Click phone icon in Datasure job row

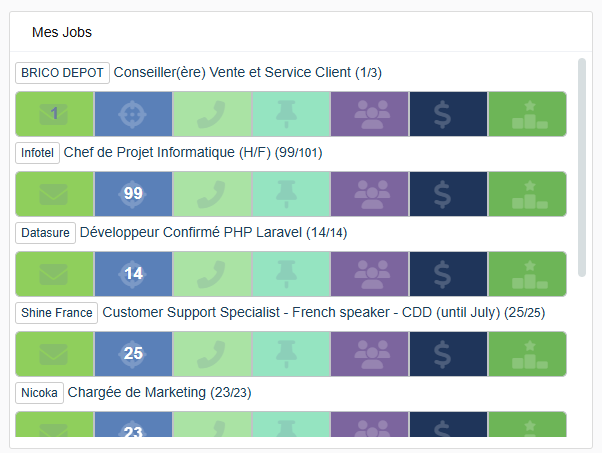(x=212, y=274)
